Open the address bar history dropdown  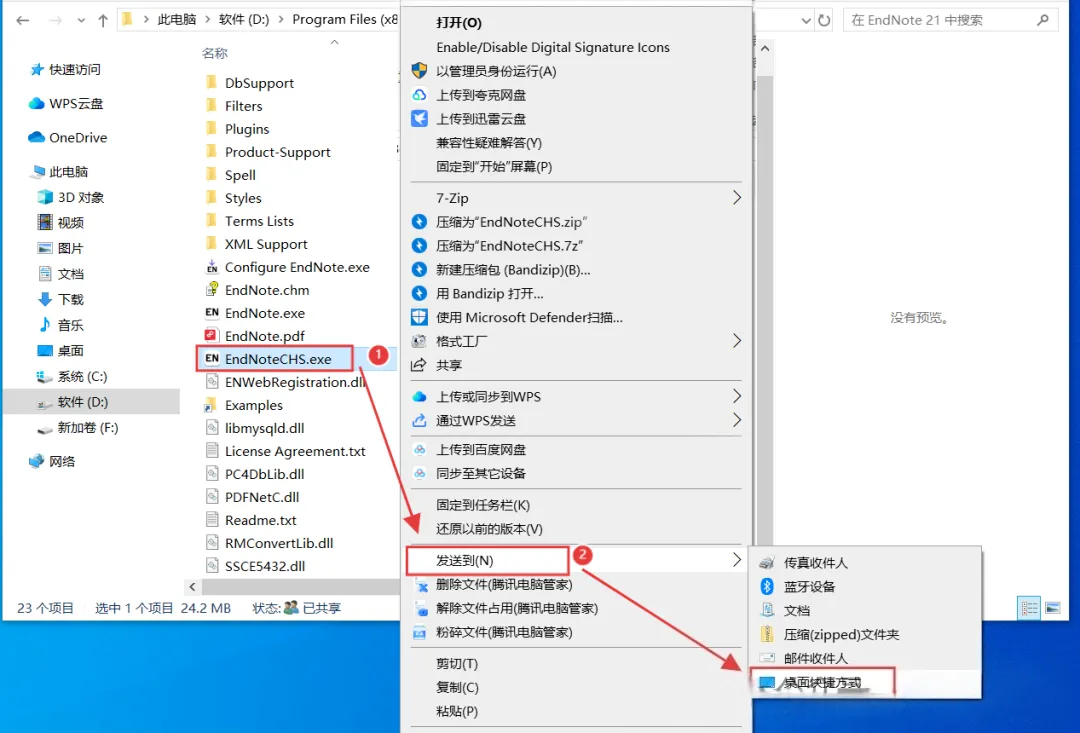click(x=806, y=21)
